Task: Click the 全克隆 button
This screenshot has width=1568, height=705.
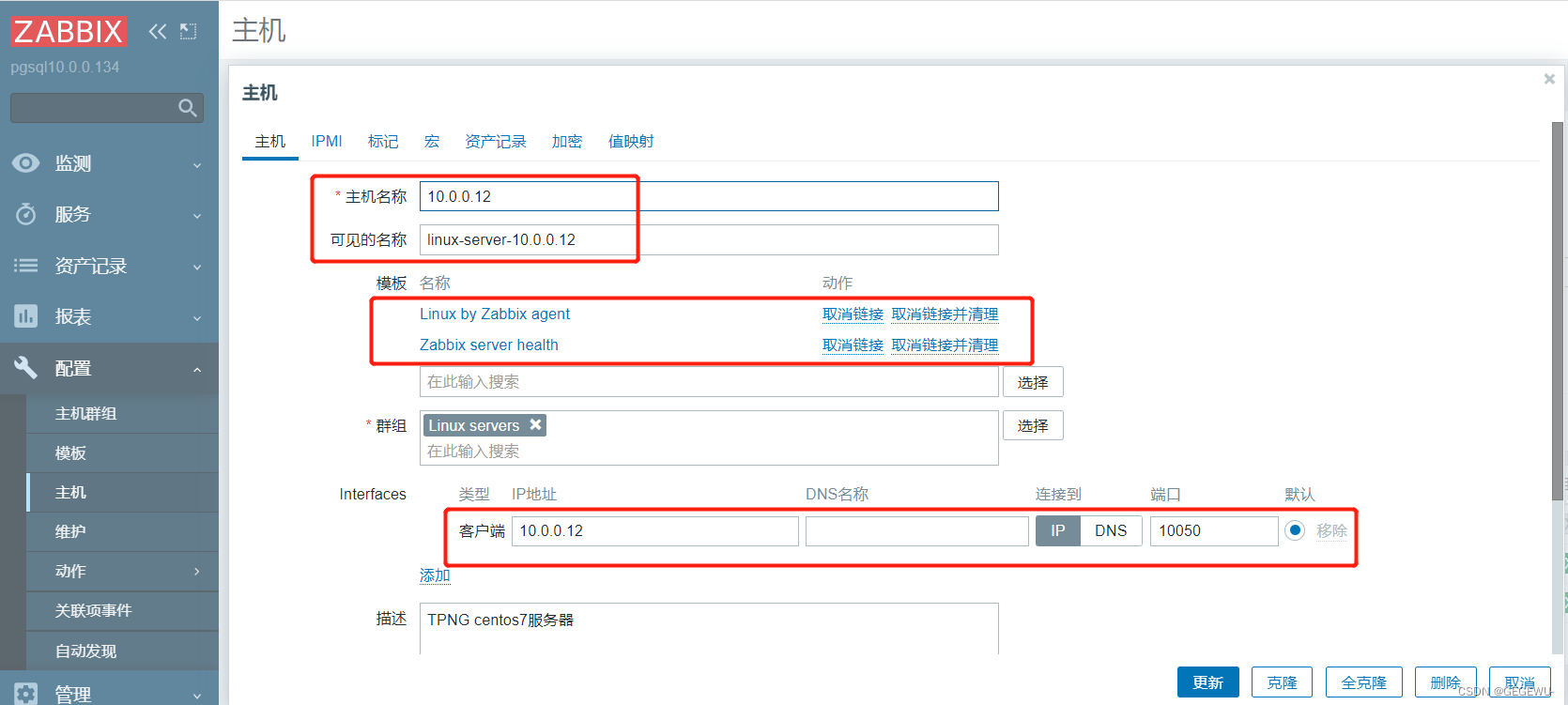Action: [x=1363, y=682]
